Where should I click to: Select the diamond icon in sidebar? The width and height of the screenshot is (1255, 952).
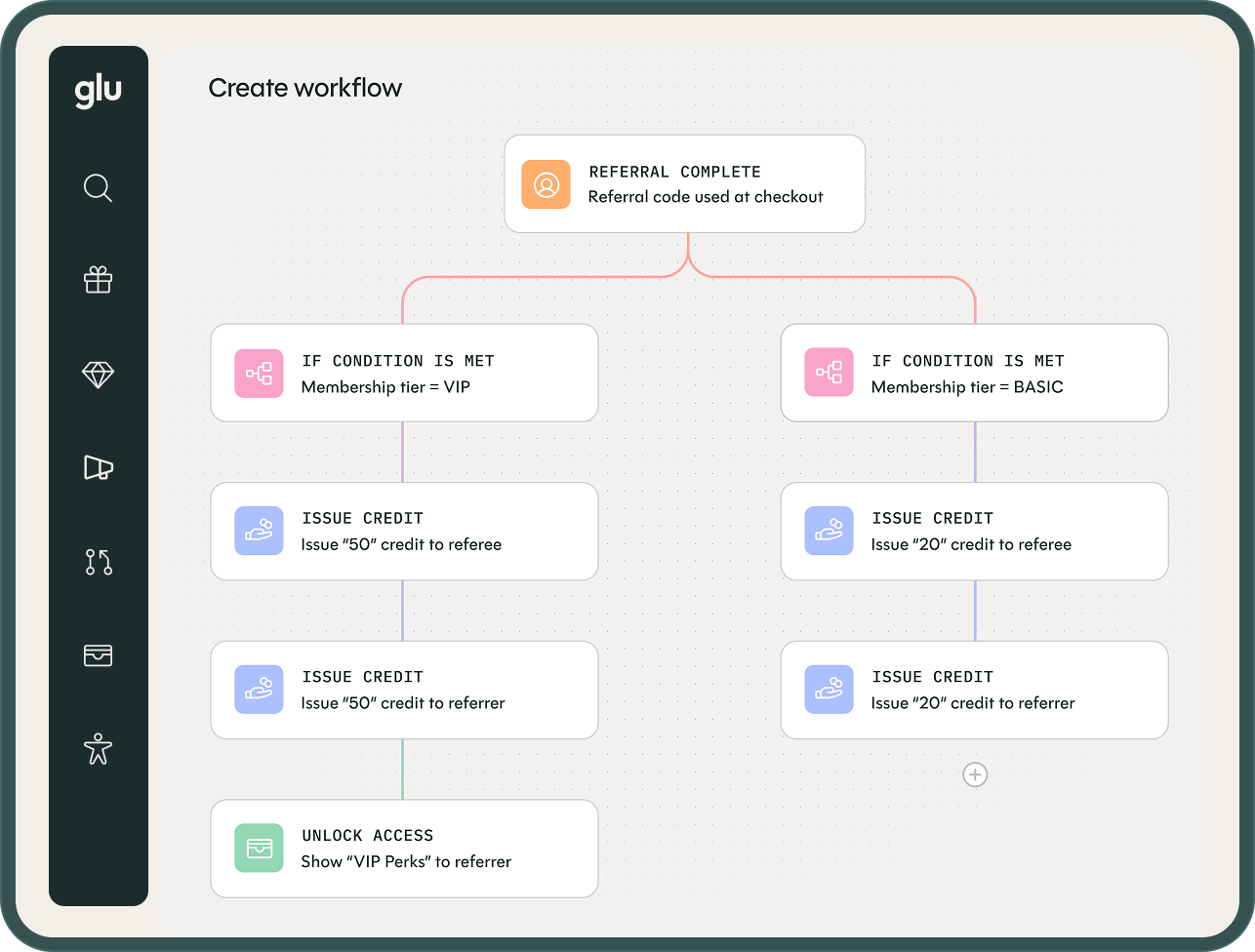pyautogui.click(x=99, y=375)
